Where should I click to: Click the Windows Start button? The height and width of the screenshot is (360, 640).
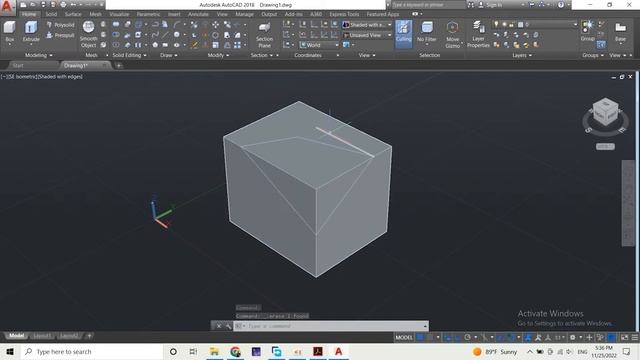click(x=10, y=352)
